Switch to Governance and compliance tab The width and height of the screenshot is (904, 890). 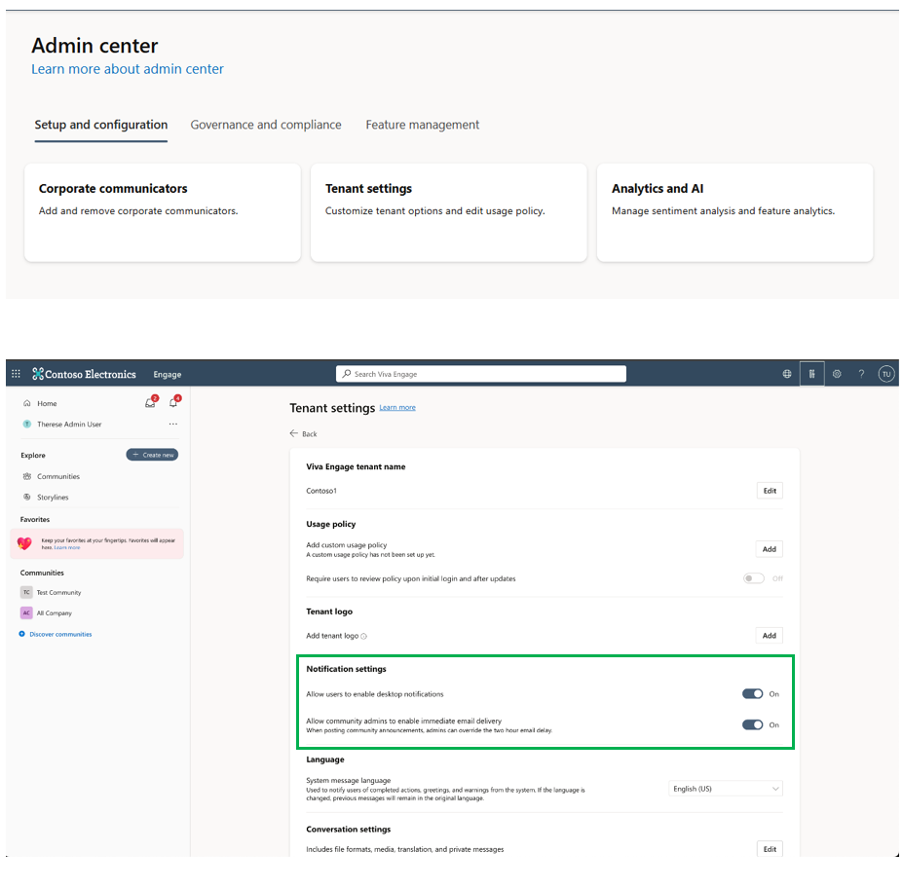(266, 125)
